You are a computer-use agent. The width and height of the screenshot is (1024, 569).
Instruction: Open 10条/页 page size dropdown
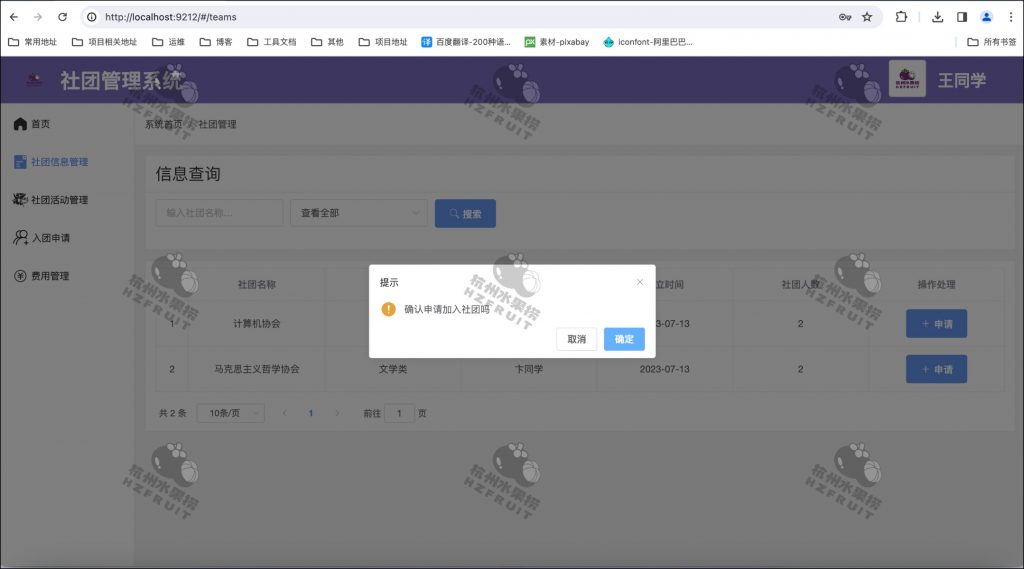click(231, 413)
